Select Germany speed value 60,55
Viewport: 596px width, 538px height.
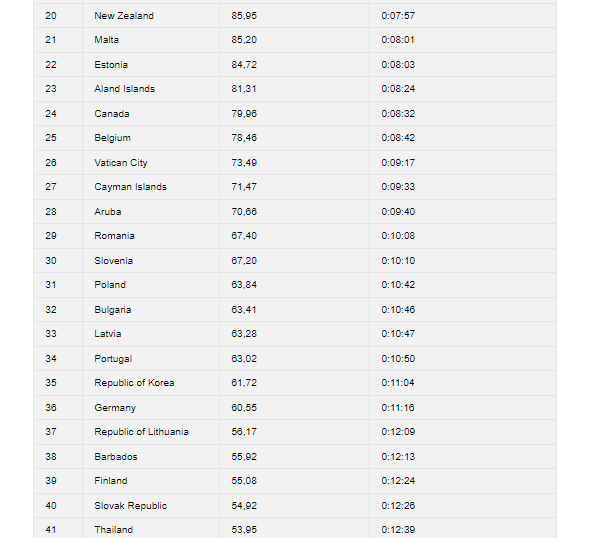(x=244, y=408)
